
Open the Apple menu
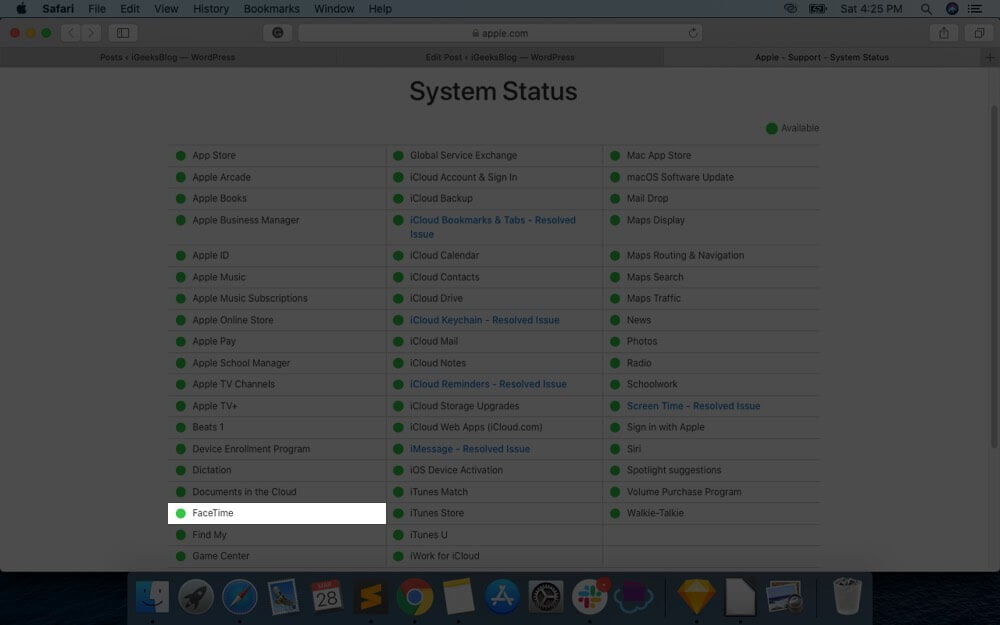coord(21,9)
